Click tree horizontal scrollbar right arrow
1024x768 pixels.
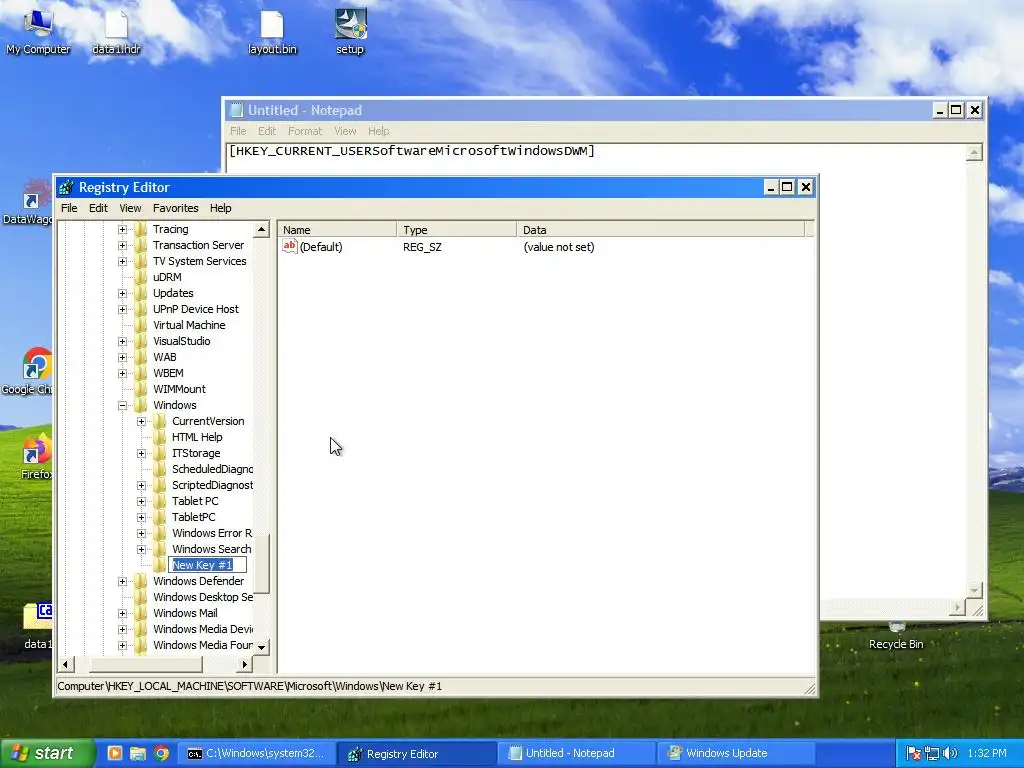244,664
